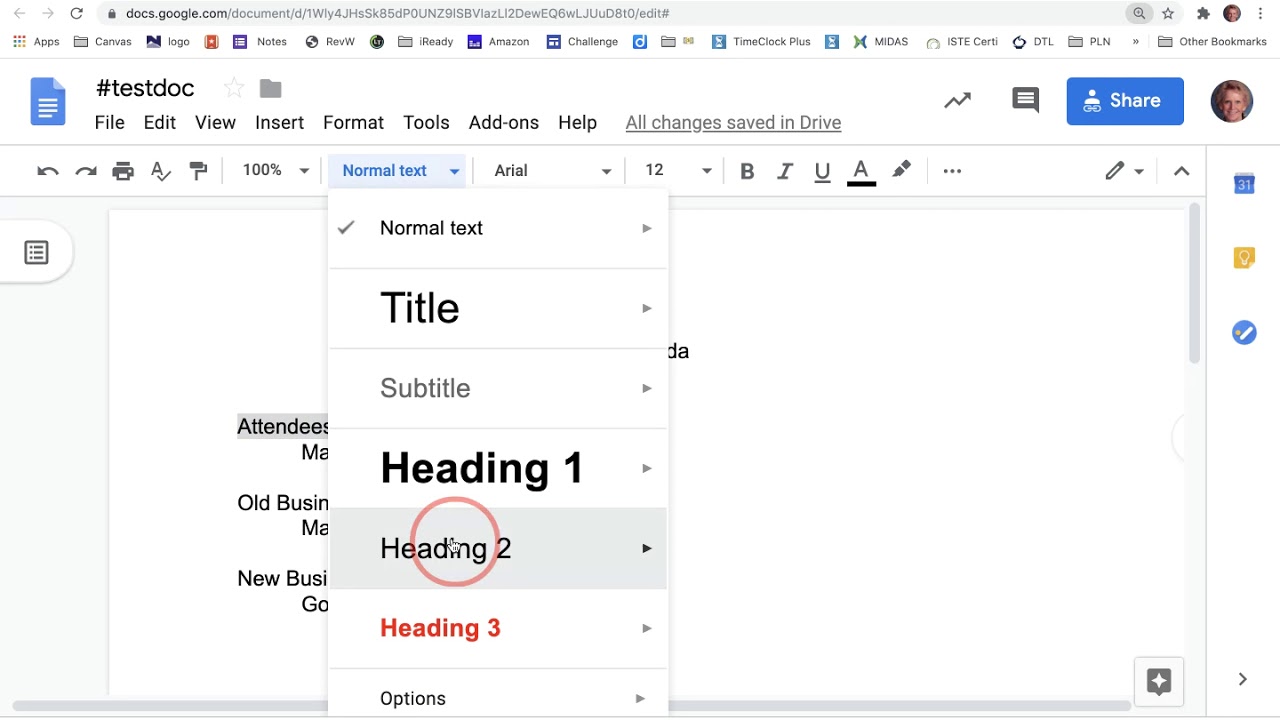The width and height of the screenshot is (1280, 720).
Task: Open the zoom level dropdown
Action: point(276,171)
